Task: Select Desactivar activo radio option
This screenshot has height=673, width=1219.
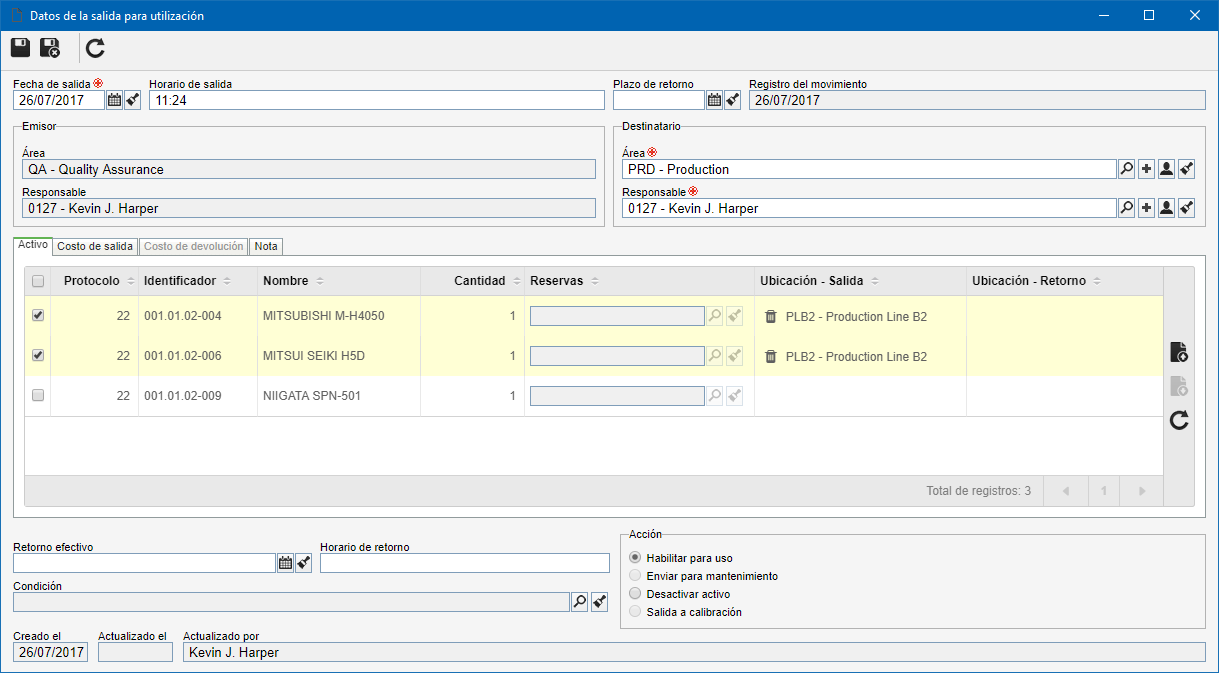Action: click(x=635, y=594)
